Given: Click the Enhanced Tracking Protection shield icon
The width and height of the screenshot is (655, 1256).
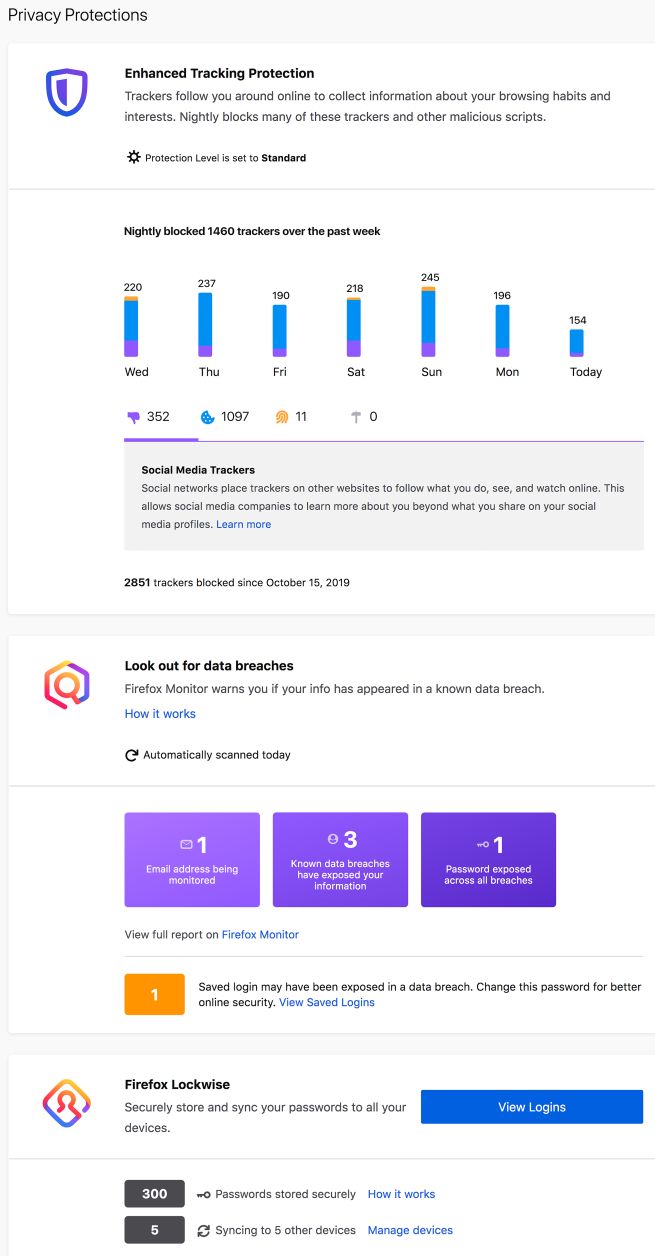Looking at the screenshot, I should [67, 92].
